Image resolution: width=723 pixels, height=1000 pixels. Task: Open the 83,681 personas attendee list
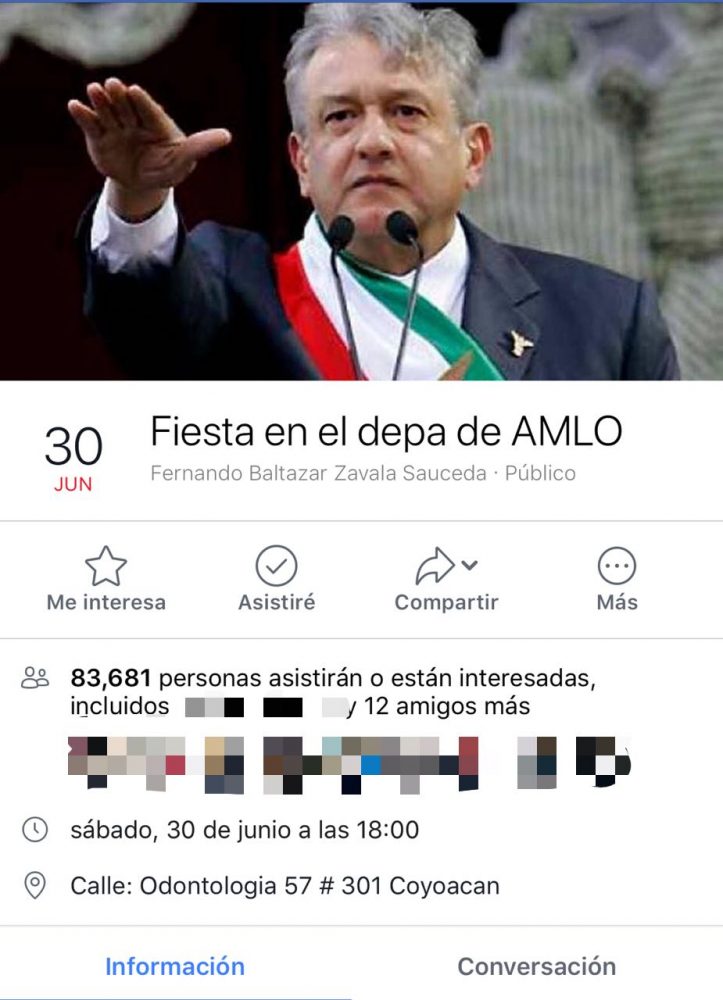point(333,678)
